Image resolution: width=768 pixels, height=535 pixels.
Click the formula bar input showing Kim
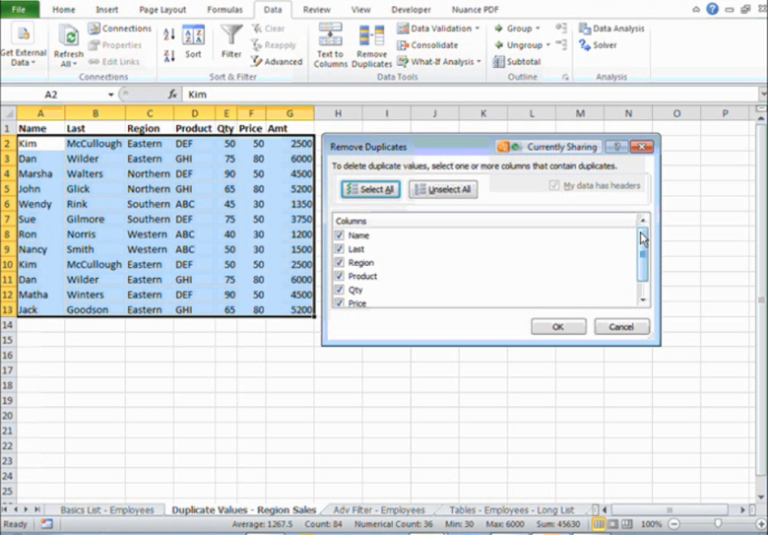[x=469, y=95]
